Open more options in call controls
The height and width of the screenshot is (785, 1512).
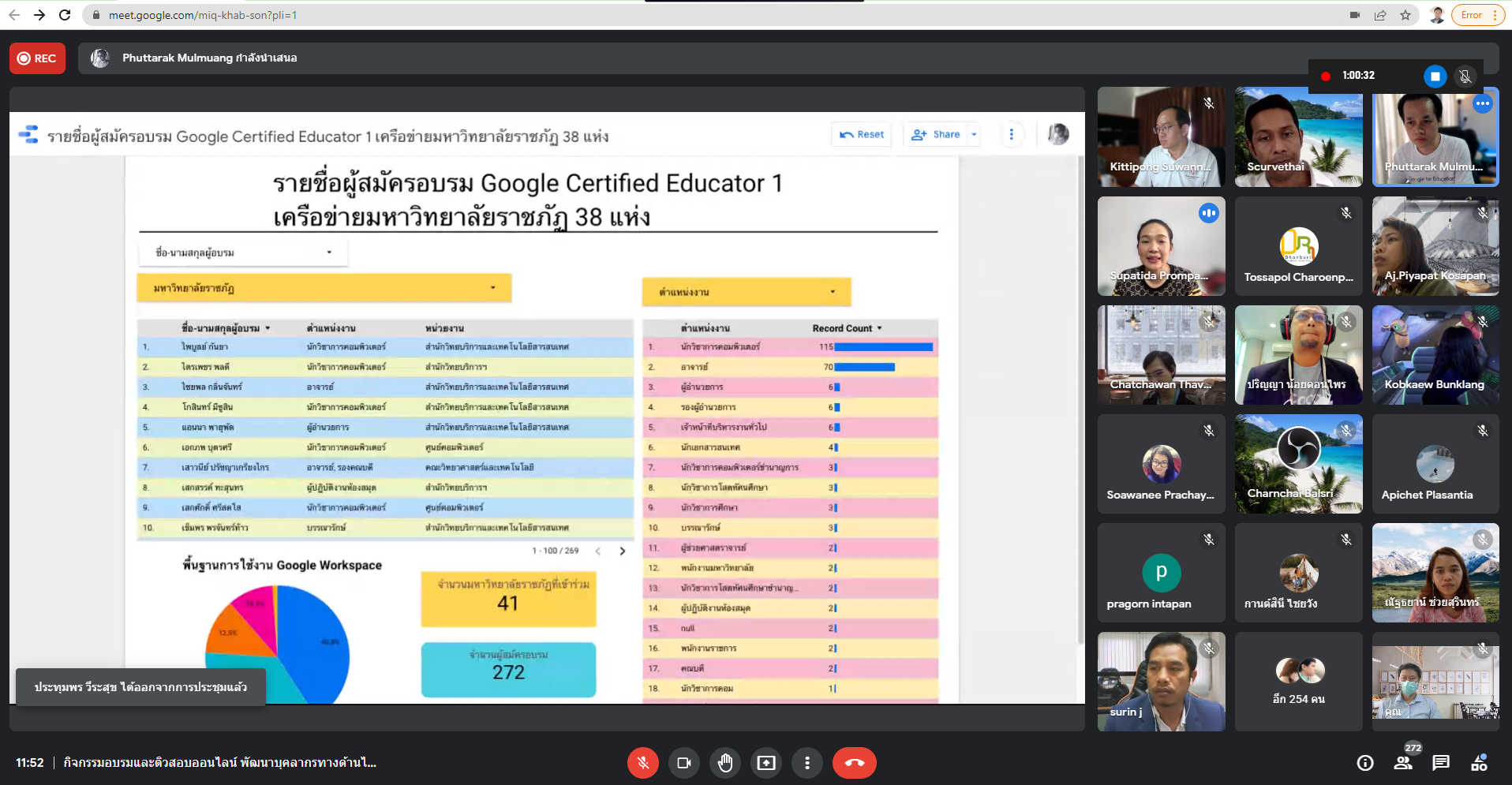[807, 763]
